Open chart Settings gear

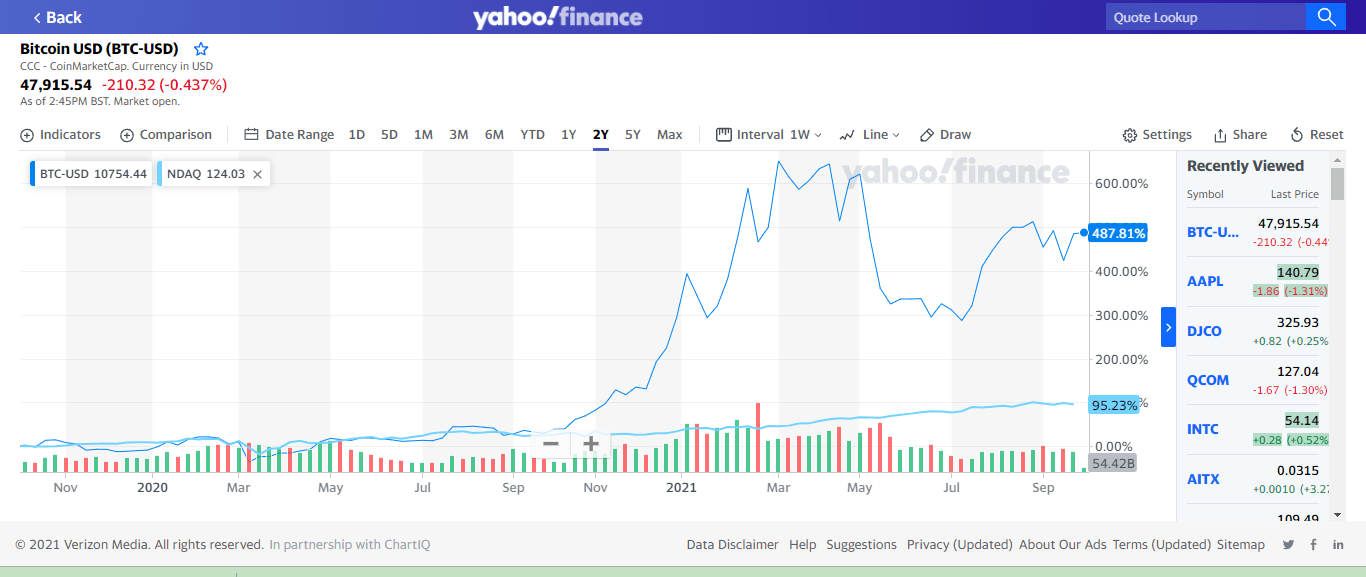pyautogui.click(x=1157, y=135)
